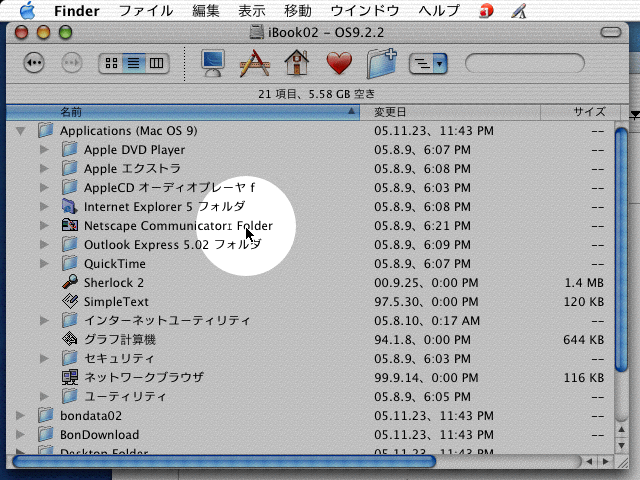Select the ネットワークブラウザ app icon
Image resolution: width=640 pixels, height=480 pixels.
(70, 378)
